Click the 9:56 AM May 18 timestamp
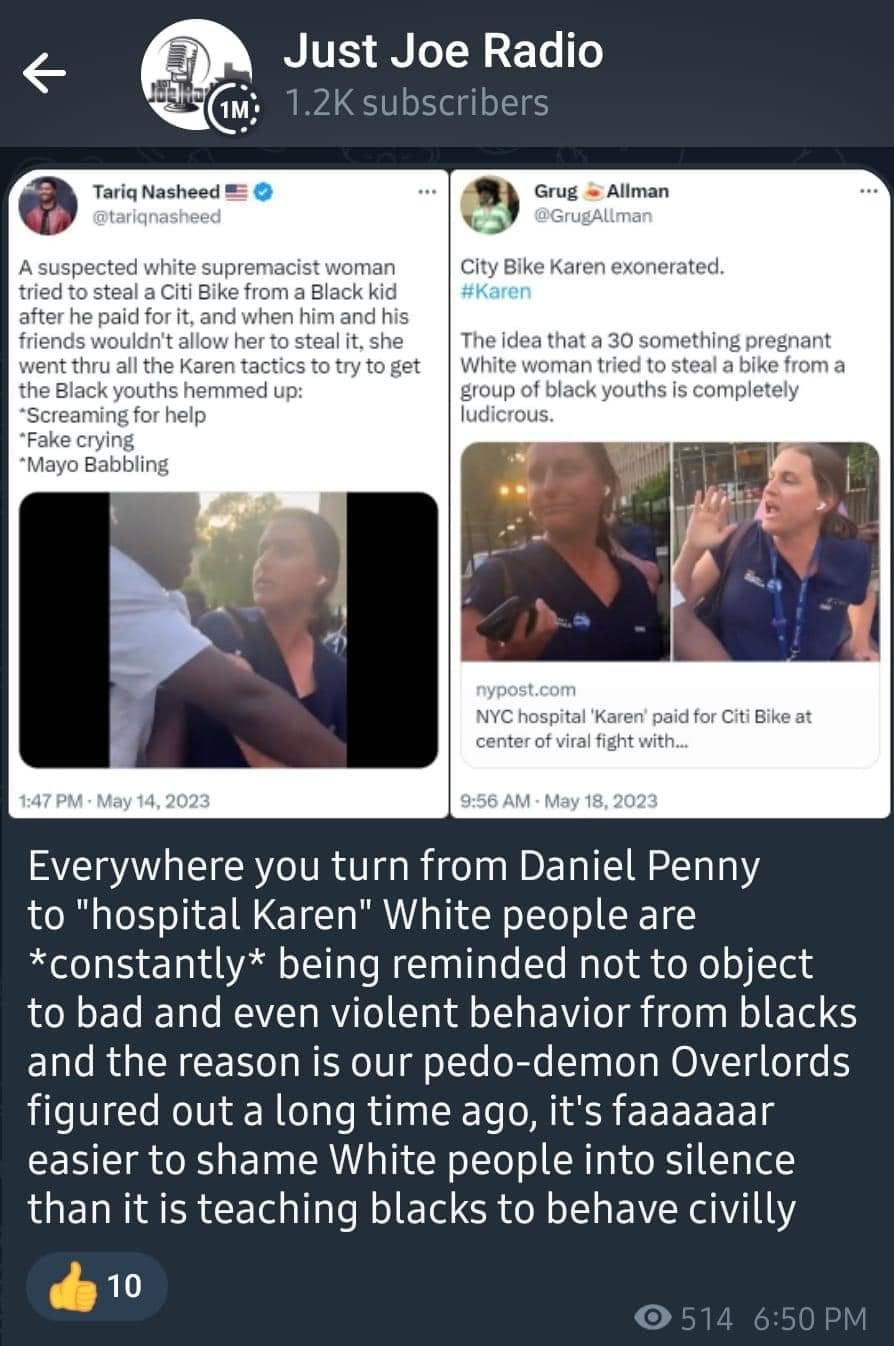 point(559,799)
